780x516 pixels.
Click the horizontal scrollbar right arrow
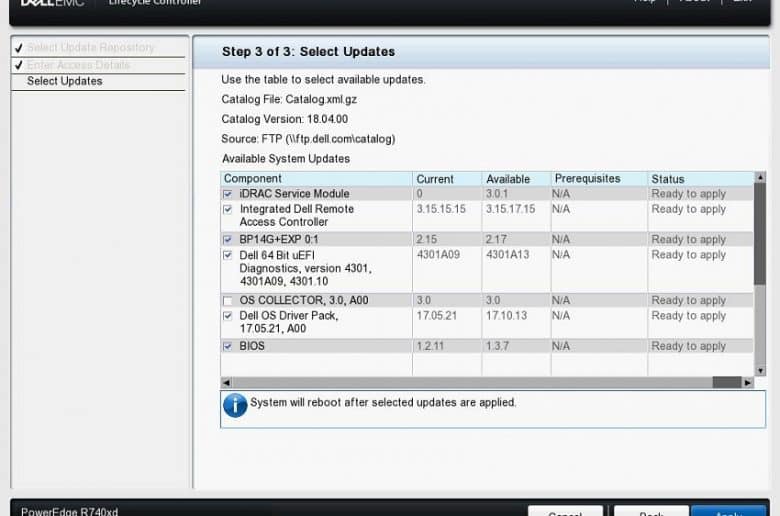pyautogui.click(x=748, y=383)
